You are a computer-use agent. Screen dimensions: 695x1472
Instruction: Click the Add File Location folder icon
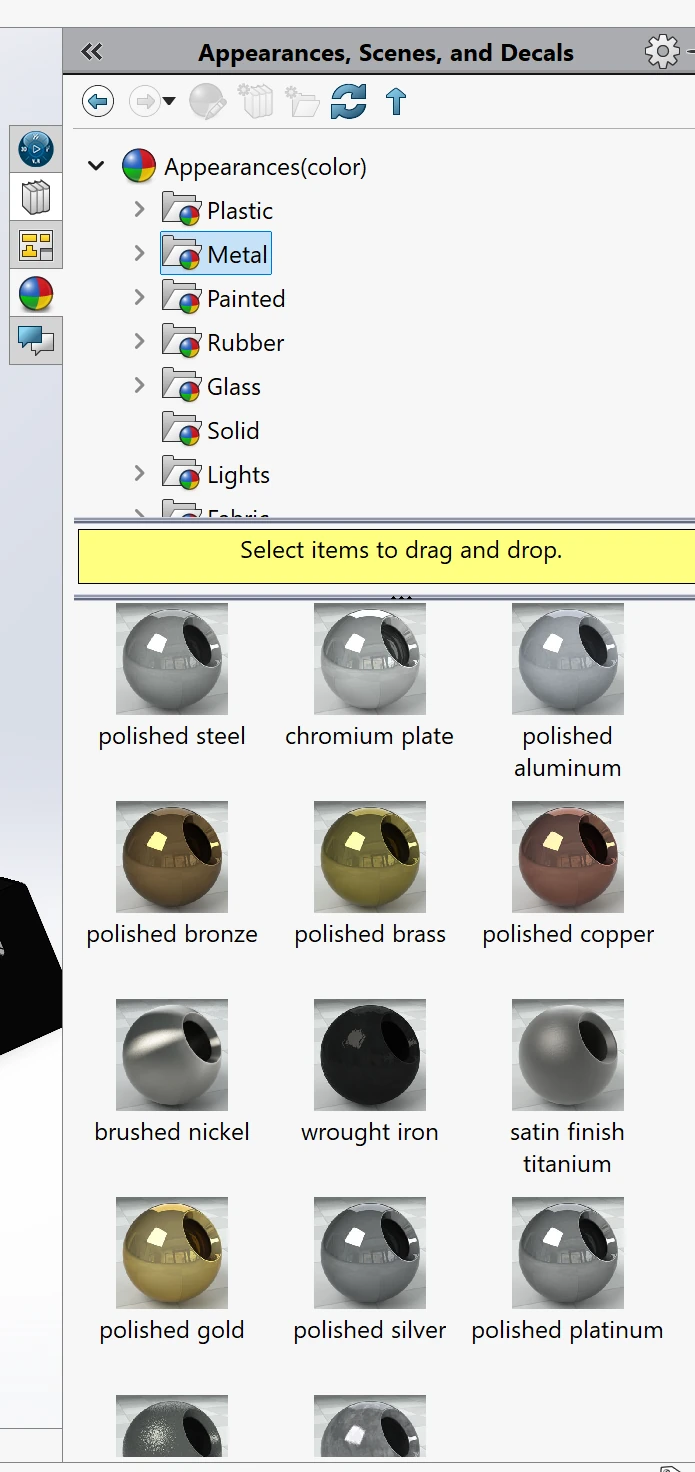point(302,101)
